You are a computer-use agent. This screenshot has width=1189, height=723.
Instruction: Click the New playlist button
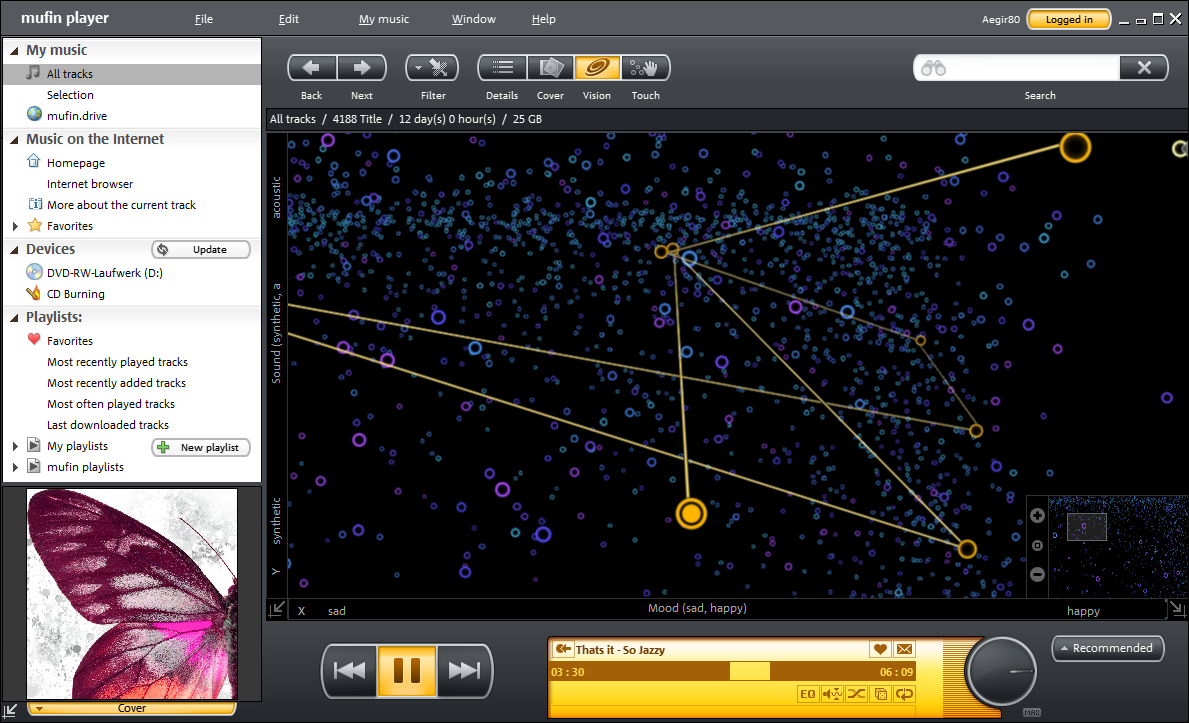point(201,448)
